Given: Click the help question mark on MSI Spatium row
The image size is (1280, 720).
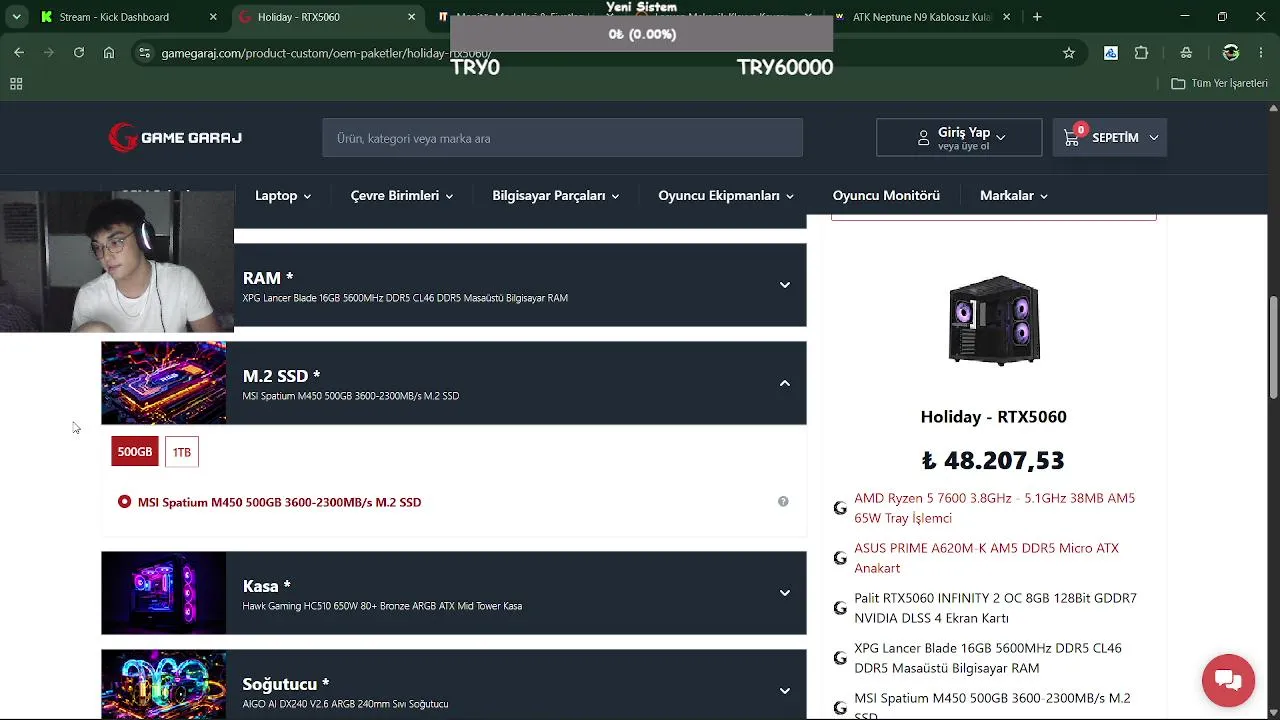Looking at the screenshot, I should [783, 502].
